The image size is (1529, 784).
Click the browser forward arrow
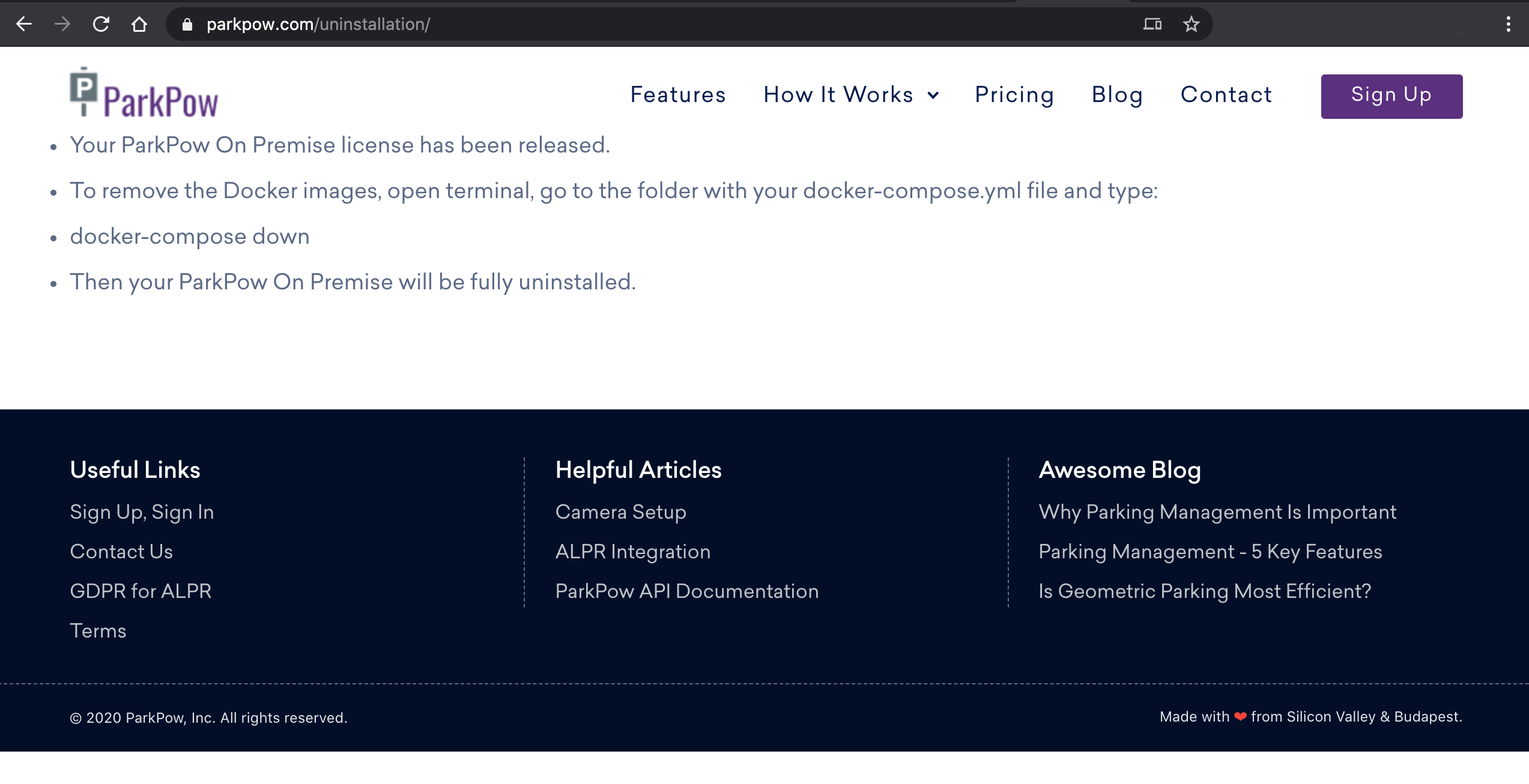(62, 24)
